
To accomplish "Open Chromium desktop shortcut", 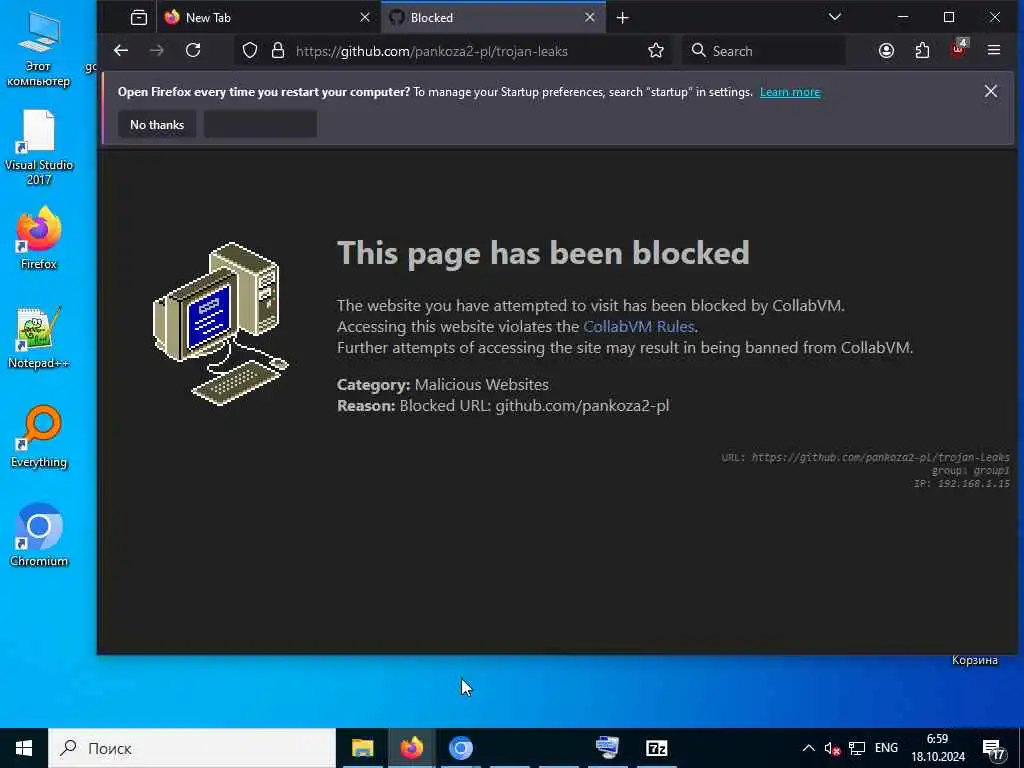I will point(39,536).
